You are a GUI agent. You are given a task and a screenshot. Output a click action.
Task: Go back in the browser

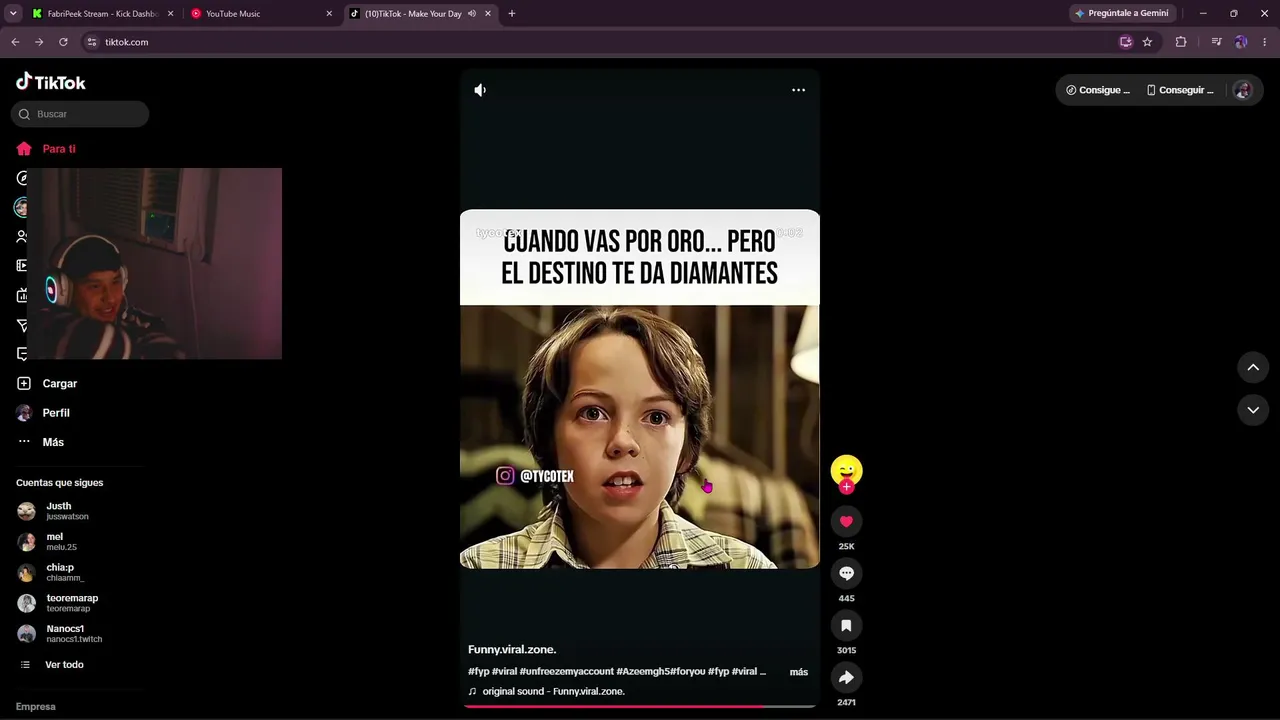pos(15,42)
